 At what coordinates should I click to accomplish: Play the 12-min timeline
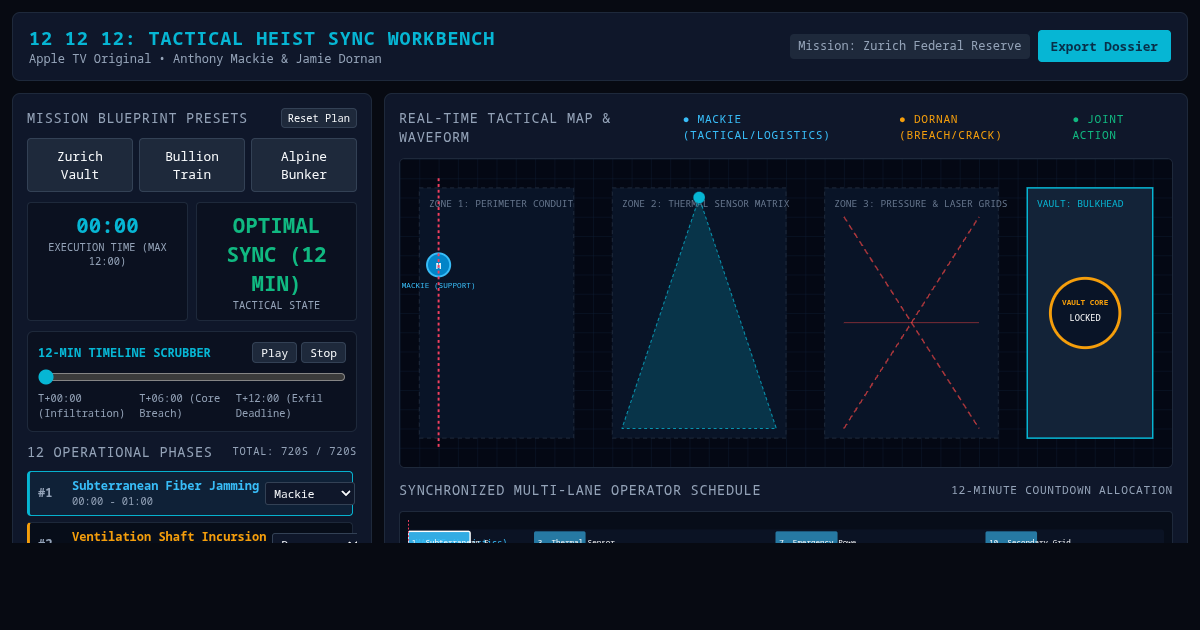[274, 353]
